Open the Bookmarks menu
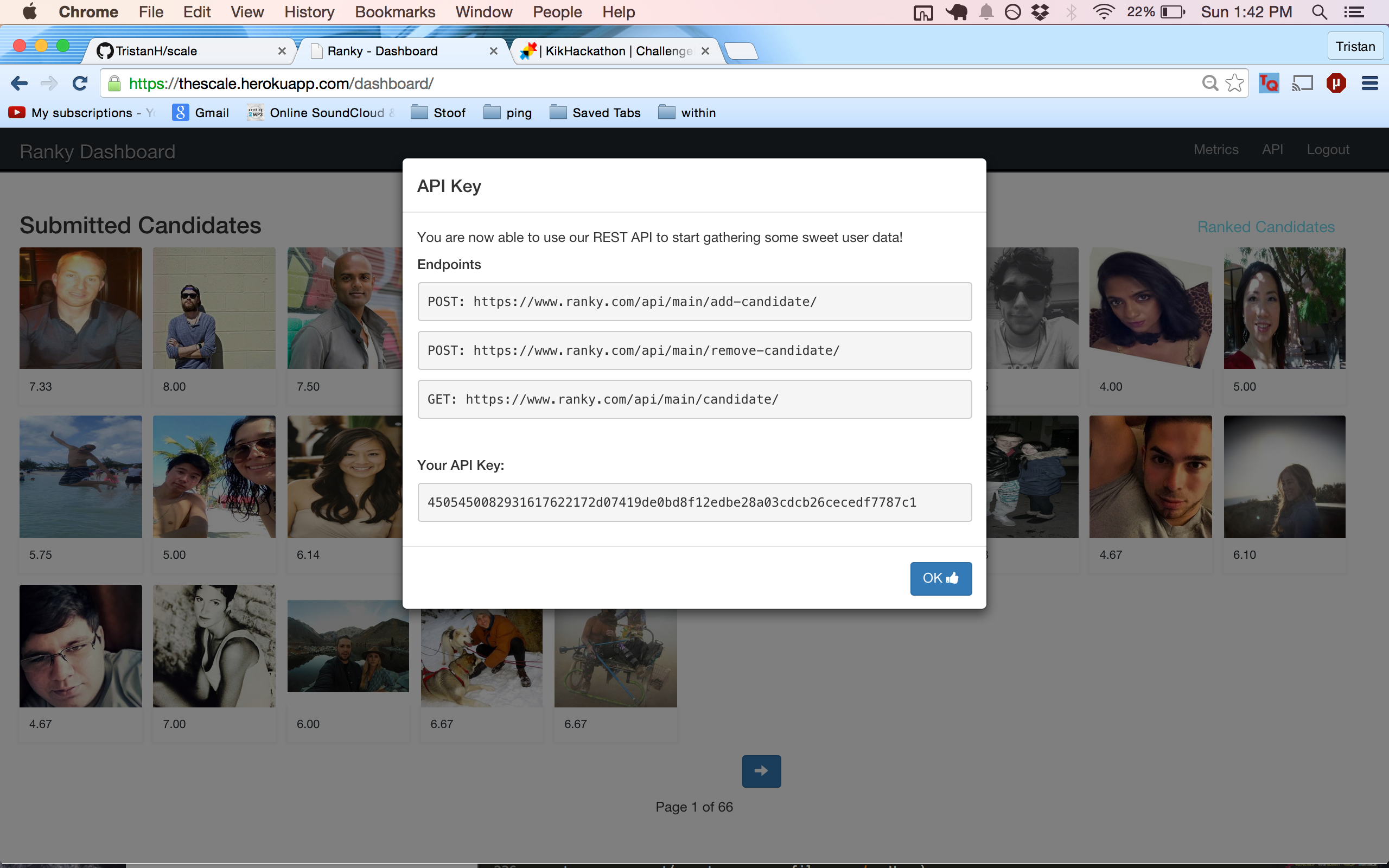This screenshot has width=1389, height=868. pos(395,12)
